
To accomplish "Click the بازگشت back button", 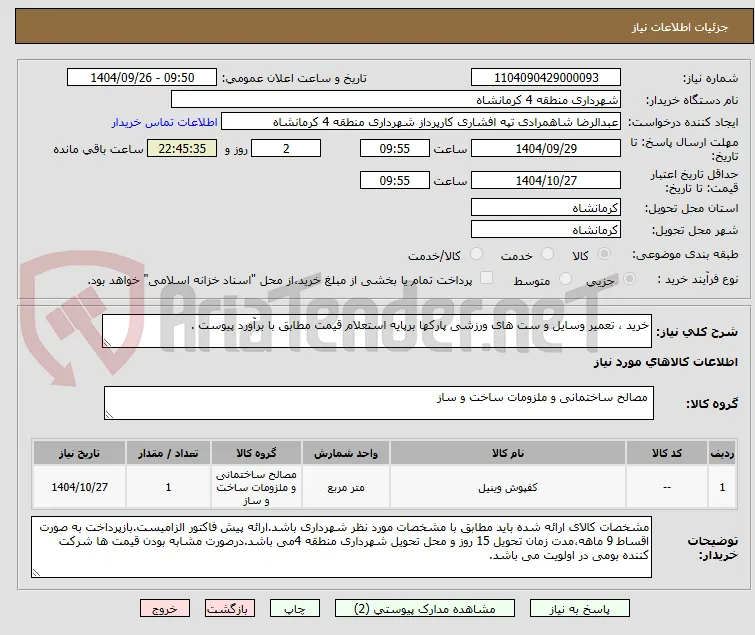I will (230, 609).
